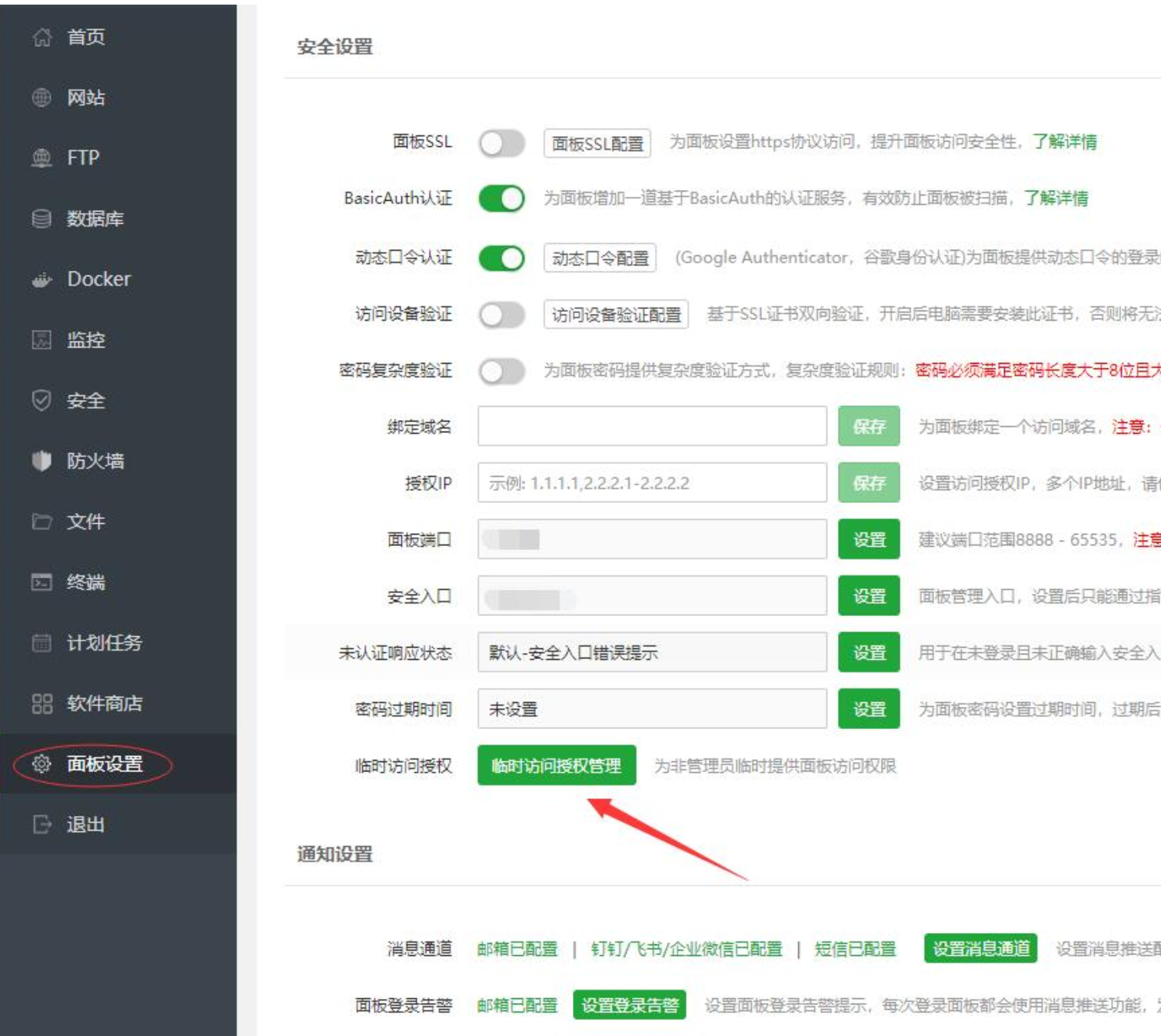Click the firewall icon for 防火墙

[42, 461]
